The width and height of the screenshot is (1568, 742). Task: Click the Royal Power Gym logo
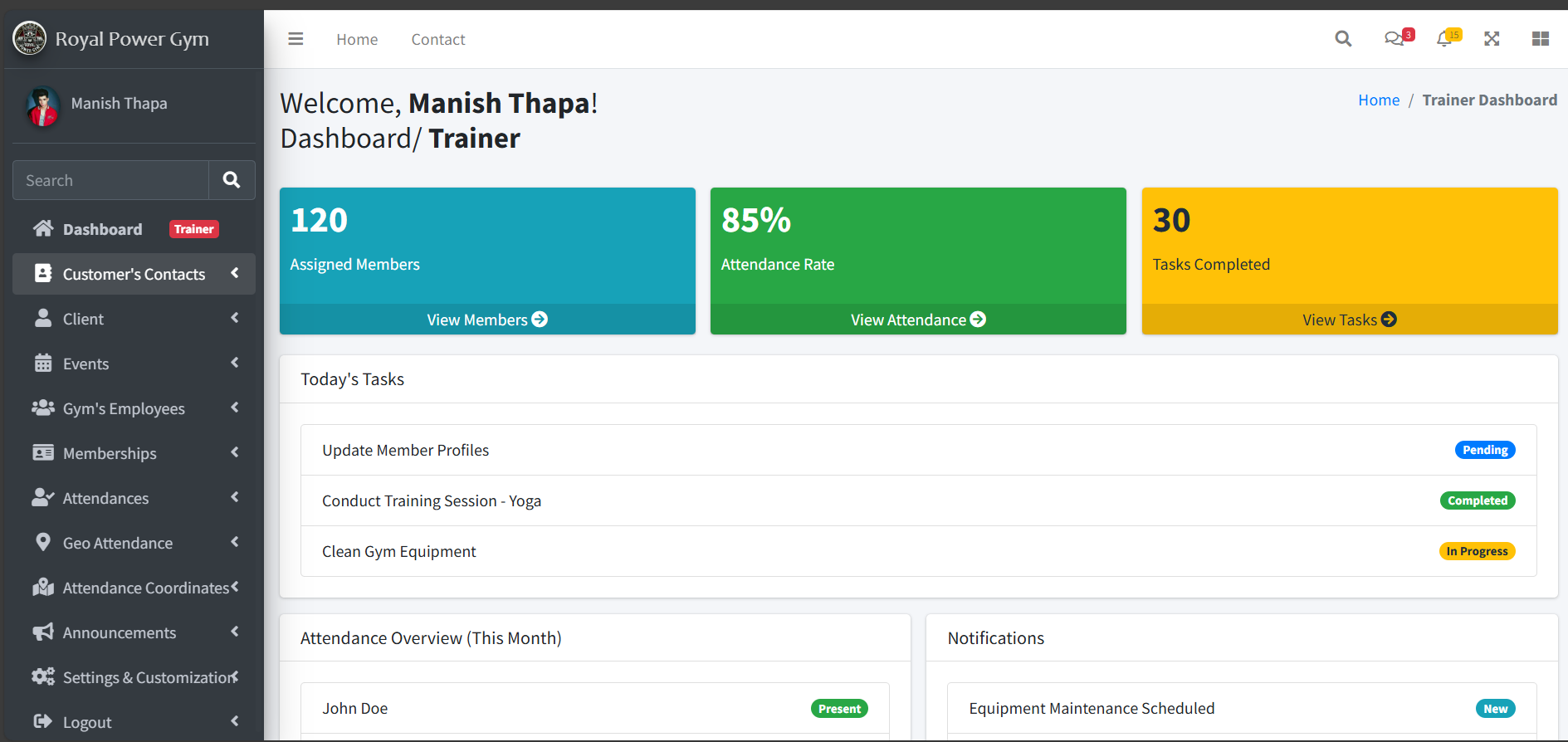click(30, 38)
